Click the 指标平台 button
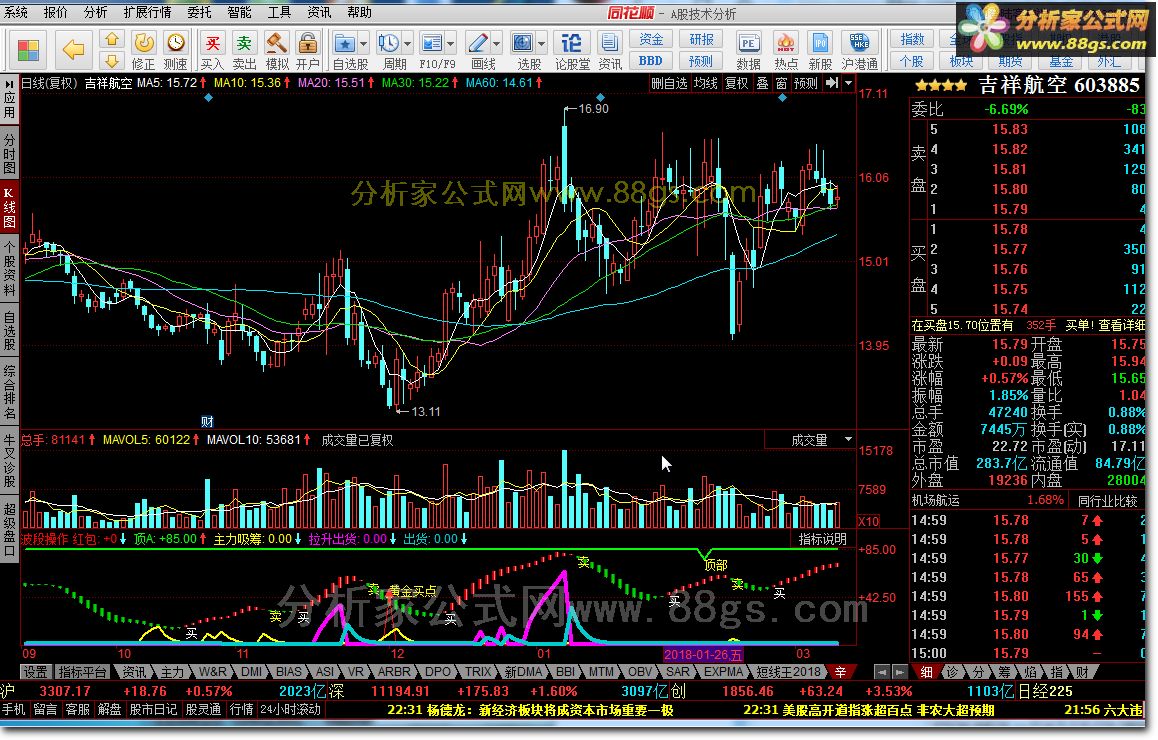Viewport: 1158px width, 740px height. (83, 672)
